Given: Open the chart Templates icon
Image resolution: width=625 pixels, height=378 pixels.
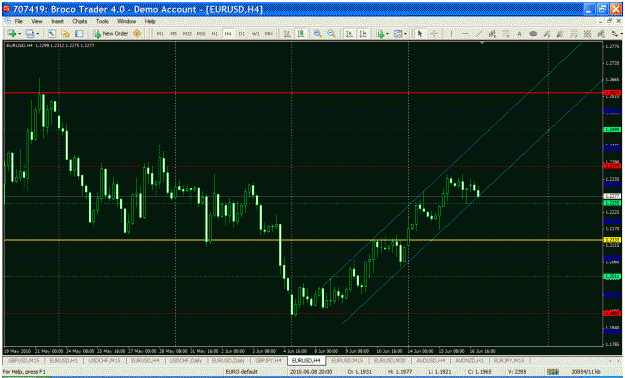Looking at the screenshot, I should [x=398, y=34].
